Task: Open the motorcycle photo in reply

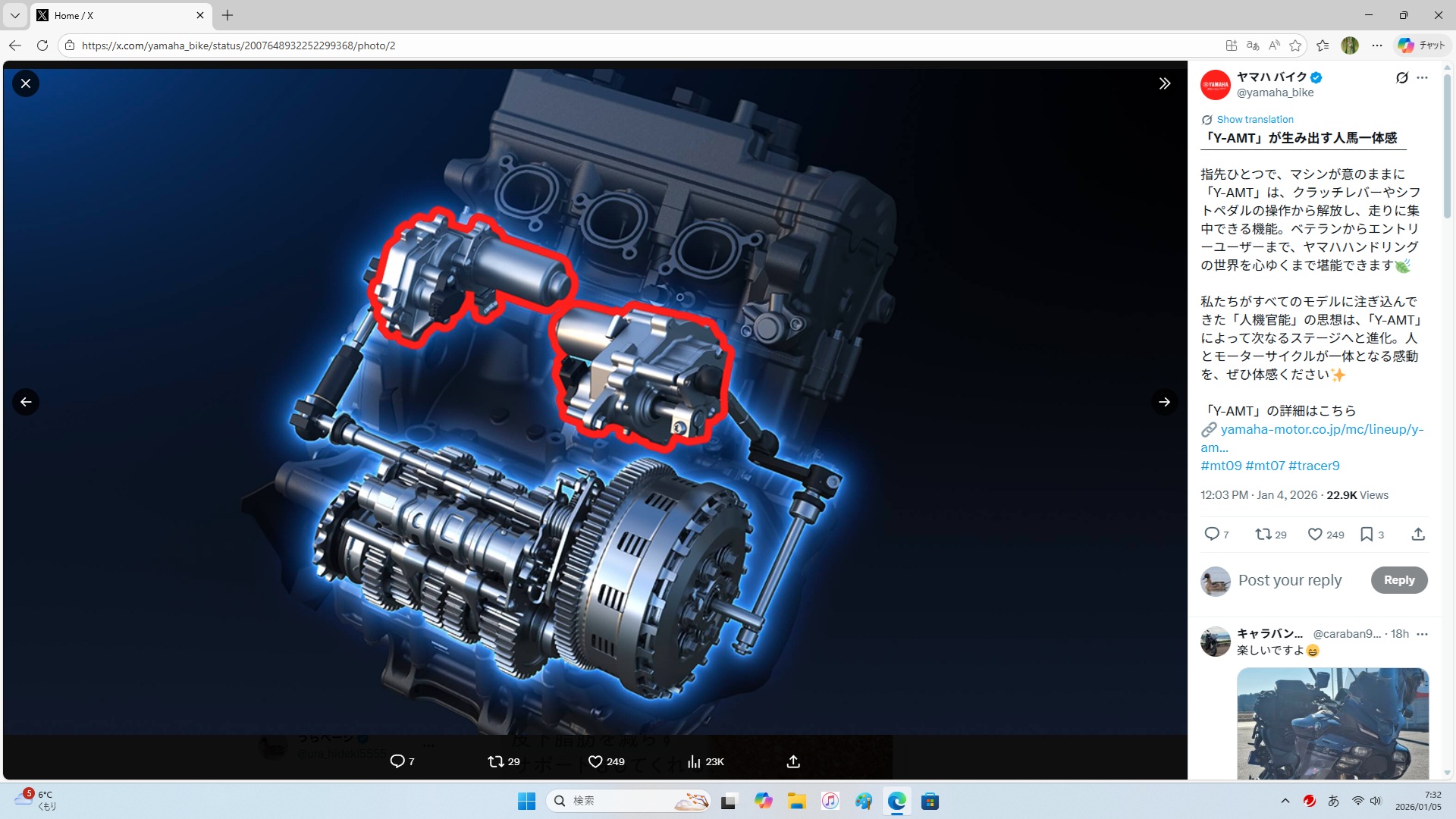Action: tap(1332, 723)
